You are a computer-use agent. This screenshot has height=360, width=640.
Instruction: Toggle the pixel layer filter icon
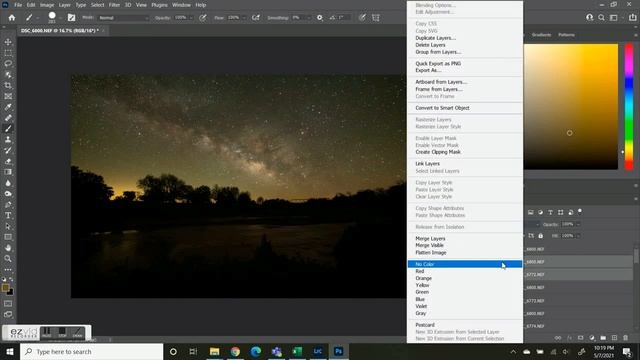530,212
